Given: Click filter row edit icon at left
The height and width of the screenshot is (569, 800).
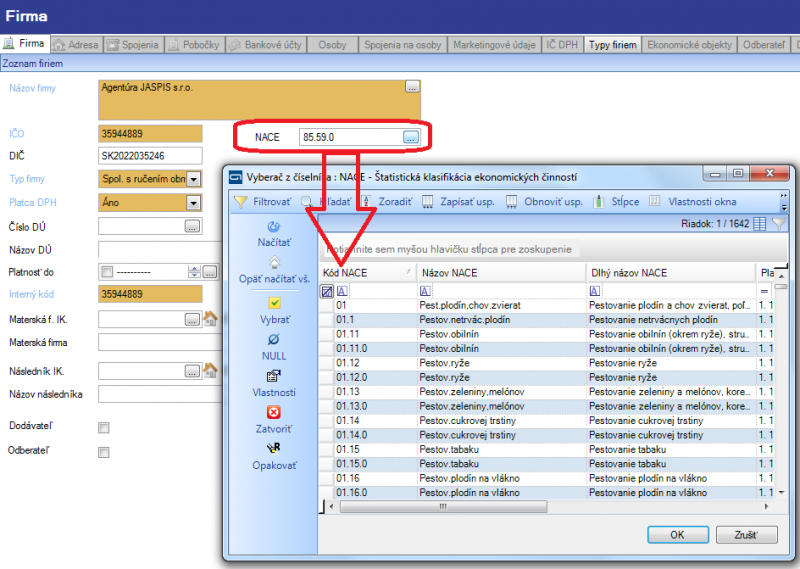Looking at the screenshot, I should 327,291.
